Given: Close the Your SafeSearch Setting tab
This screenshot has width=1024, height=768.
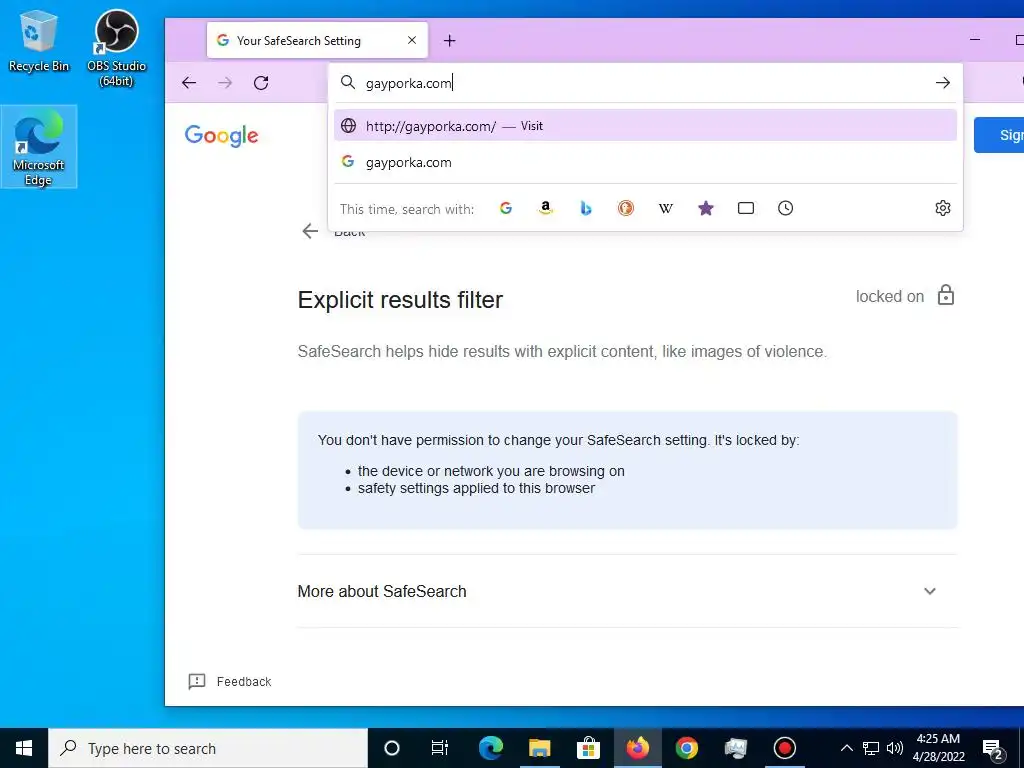Looking at the screenshot, I should (x=412, y=40).
